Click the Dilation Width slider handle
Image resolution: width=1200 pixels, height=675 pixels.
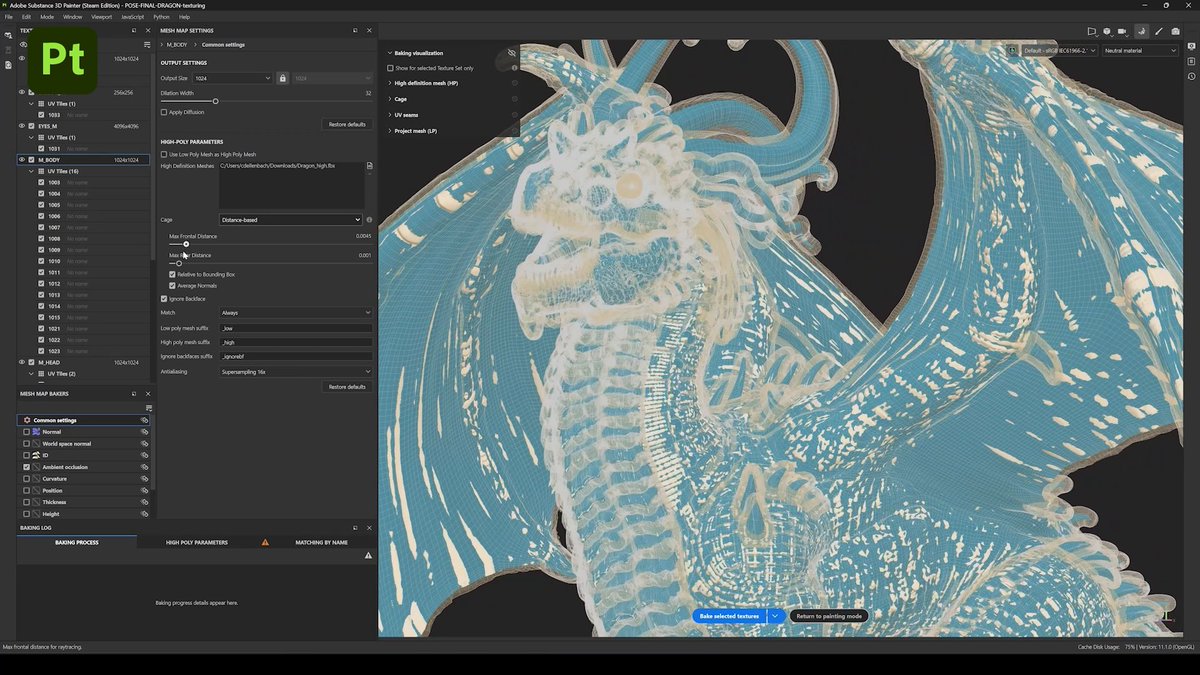click(215, 101)
